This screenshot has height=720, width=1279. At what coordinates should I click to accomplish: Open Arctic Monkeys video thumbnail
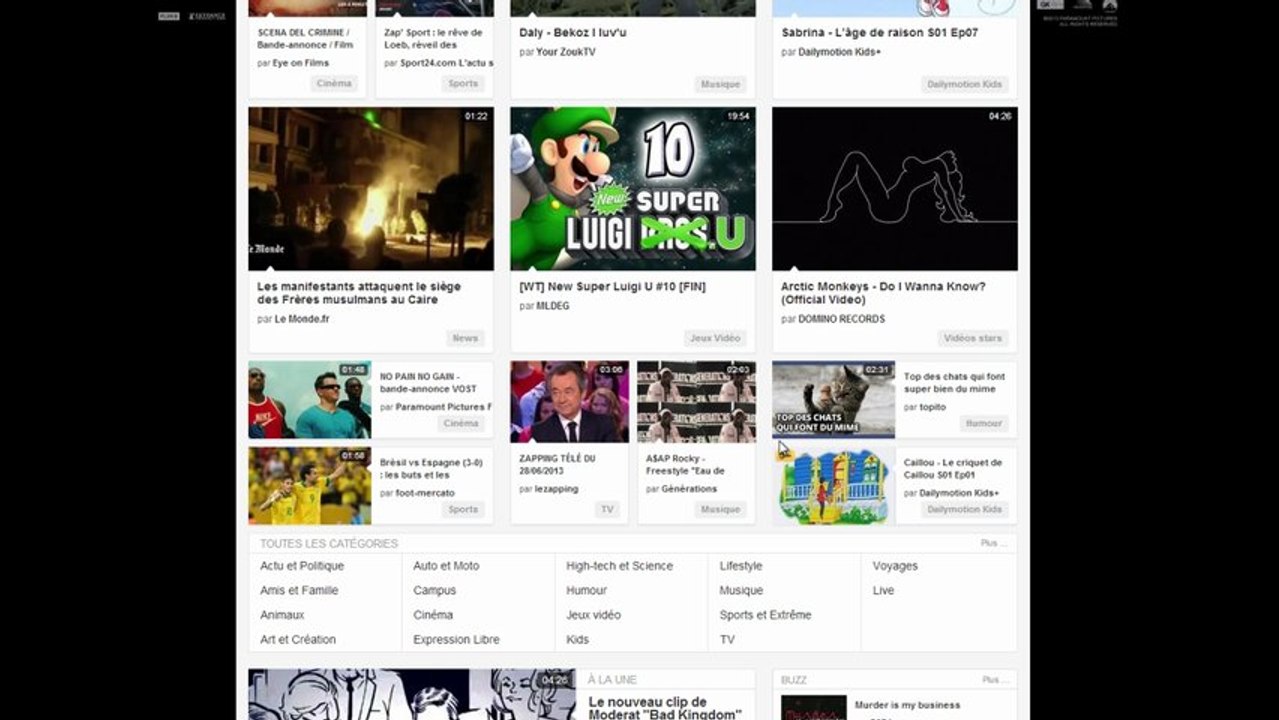[x=895, y=188]
